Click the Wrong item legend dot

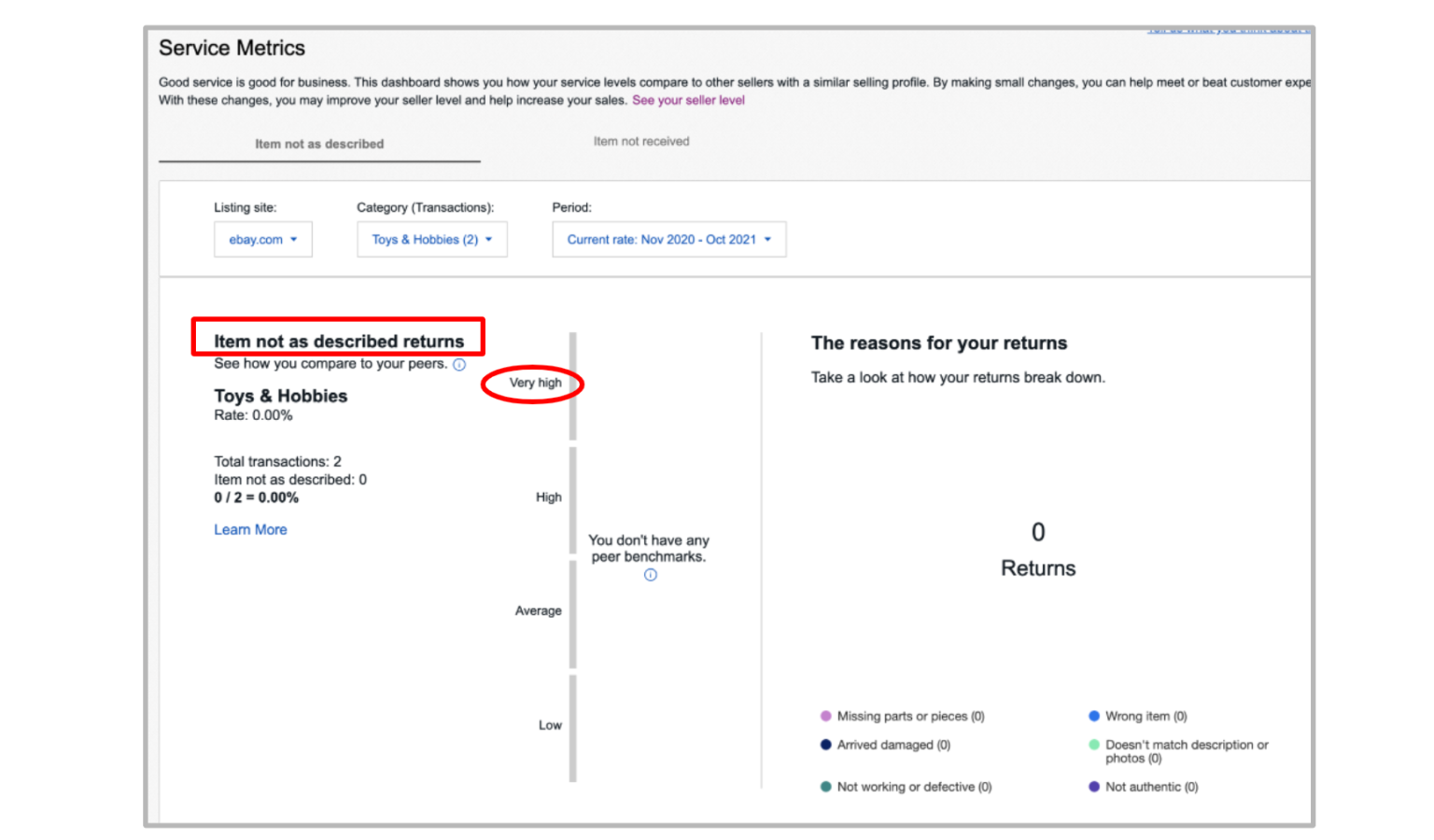[x=1094, y=717]
